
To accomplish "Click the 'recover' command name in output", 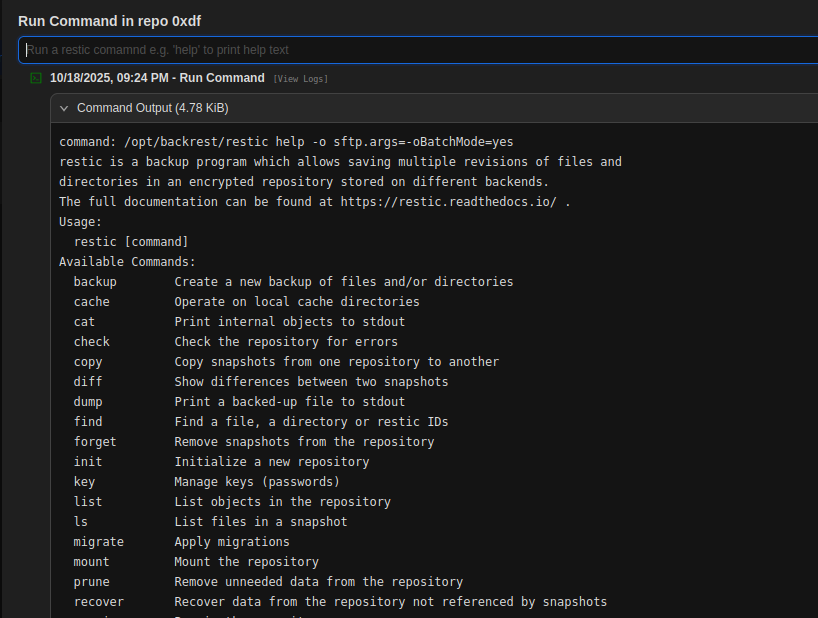I will (x=98, y=602).
